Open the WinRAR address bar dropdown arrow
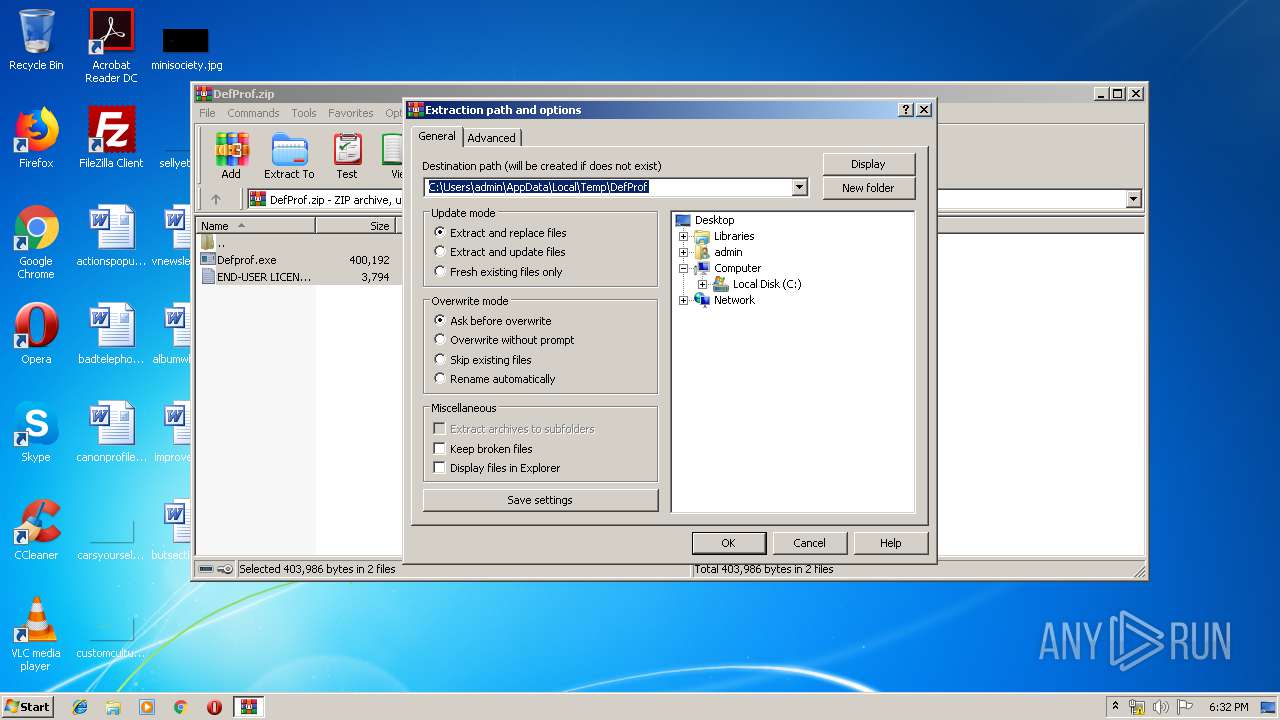Screen dimensions: 1280x720 tap(1133, 199)
